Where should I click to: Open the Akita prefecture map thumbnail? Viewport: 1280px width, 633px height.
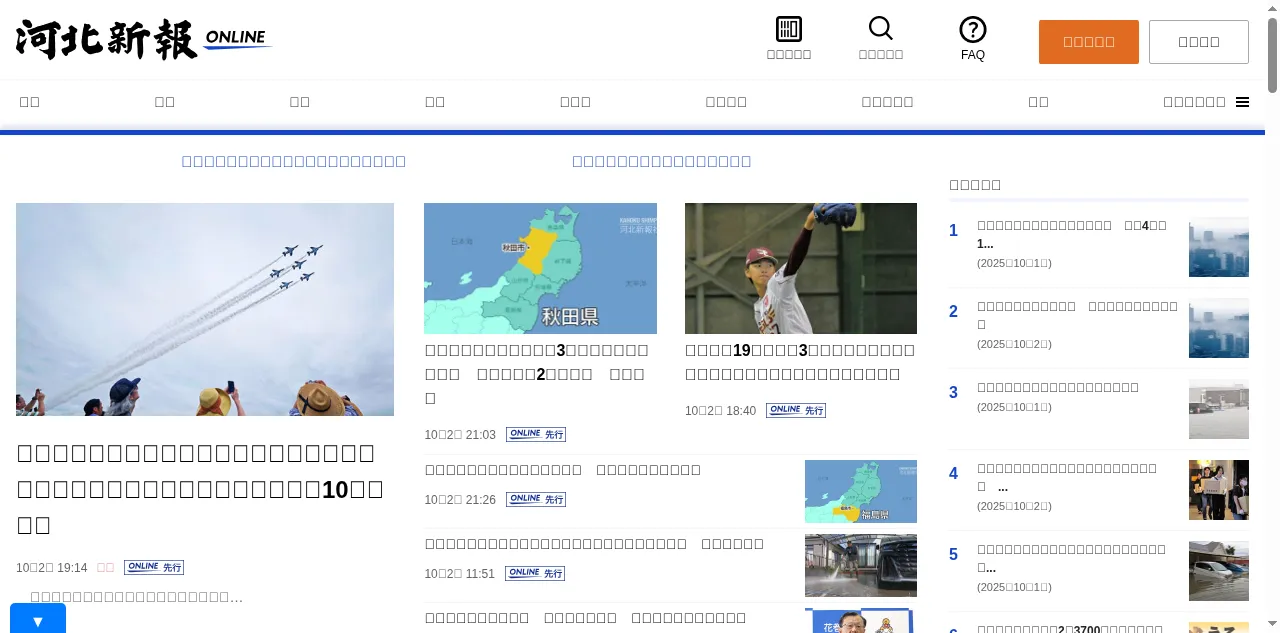pyautogui.click(x=540, y=268)
